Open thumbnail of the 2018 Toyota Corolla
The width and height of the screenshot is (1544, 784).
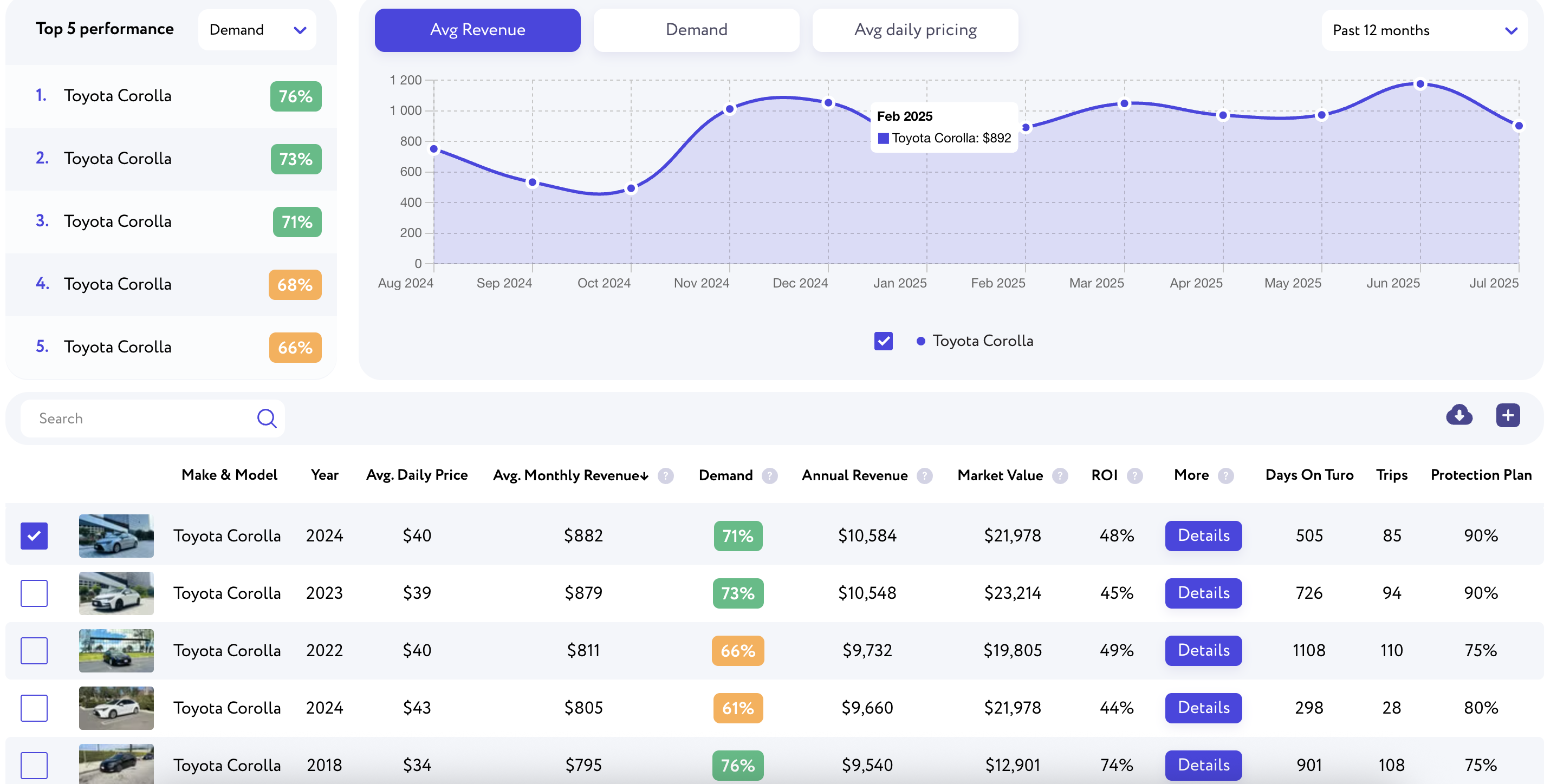[116, 763]
